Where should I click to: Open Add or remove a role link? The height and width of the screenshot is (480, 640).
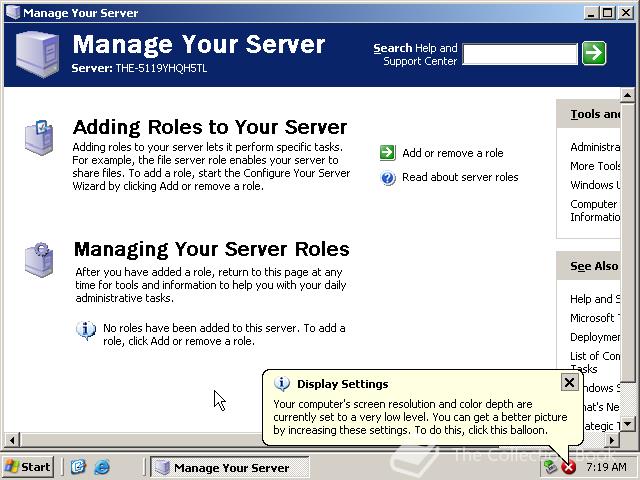tap(453, 153)
